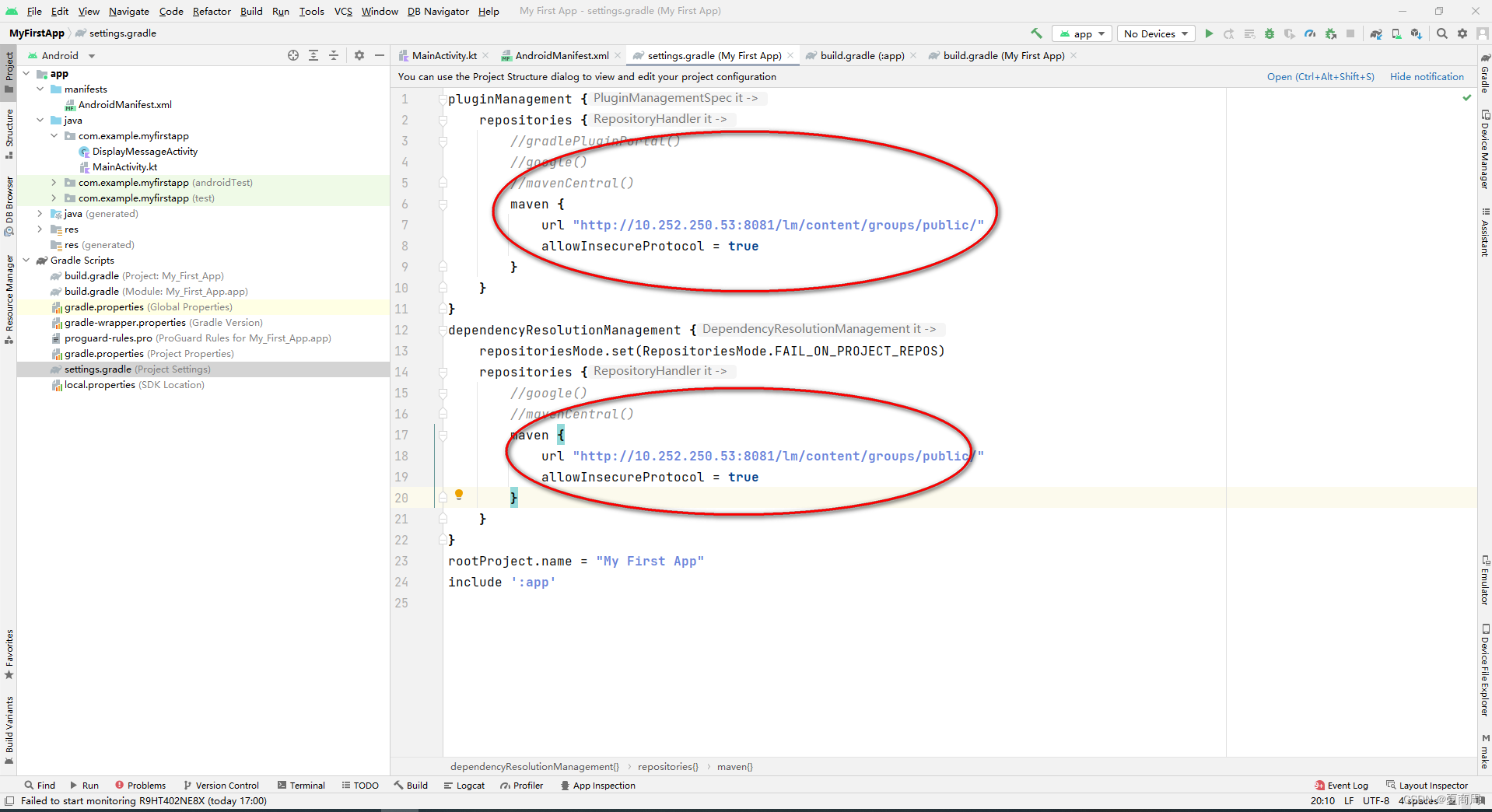Close the settings.gradle editor tab
Image resolution: width=1492 pixels, height=812 pixels.
790,55
